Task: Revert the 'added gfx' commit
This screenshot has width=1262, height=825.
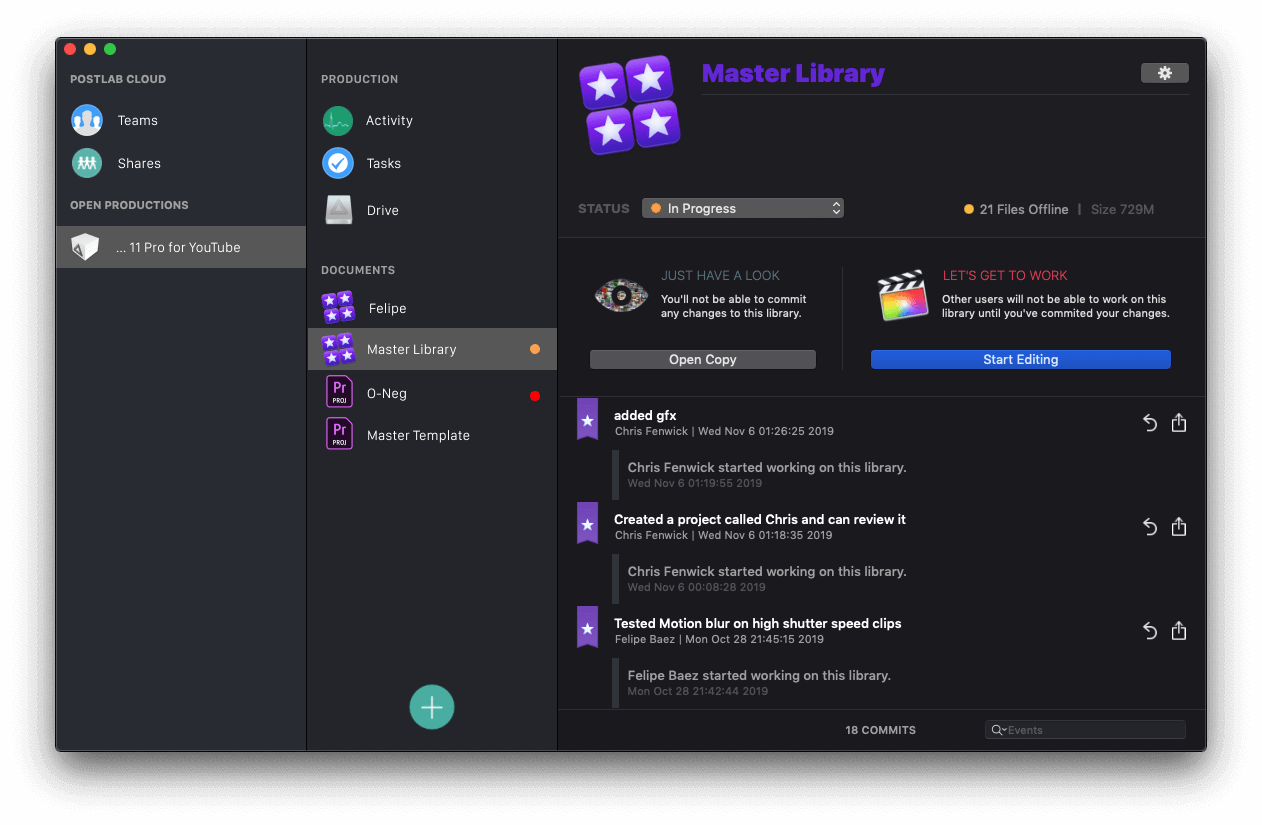Action: (1150, 423)
